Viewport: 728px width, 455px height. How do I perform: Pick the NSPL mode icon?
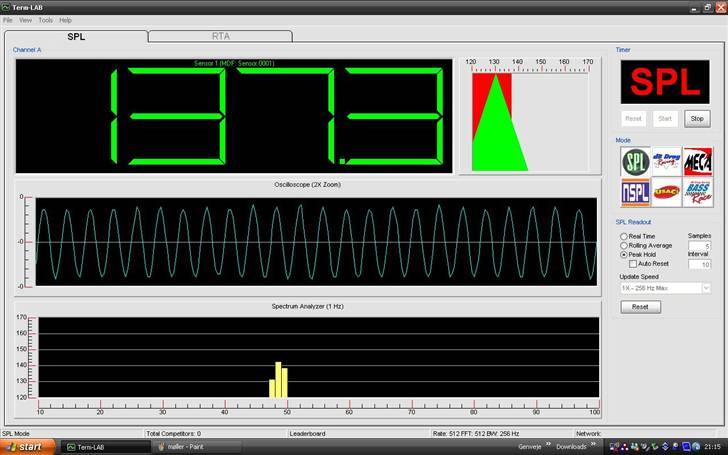(636, 192)
